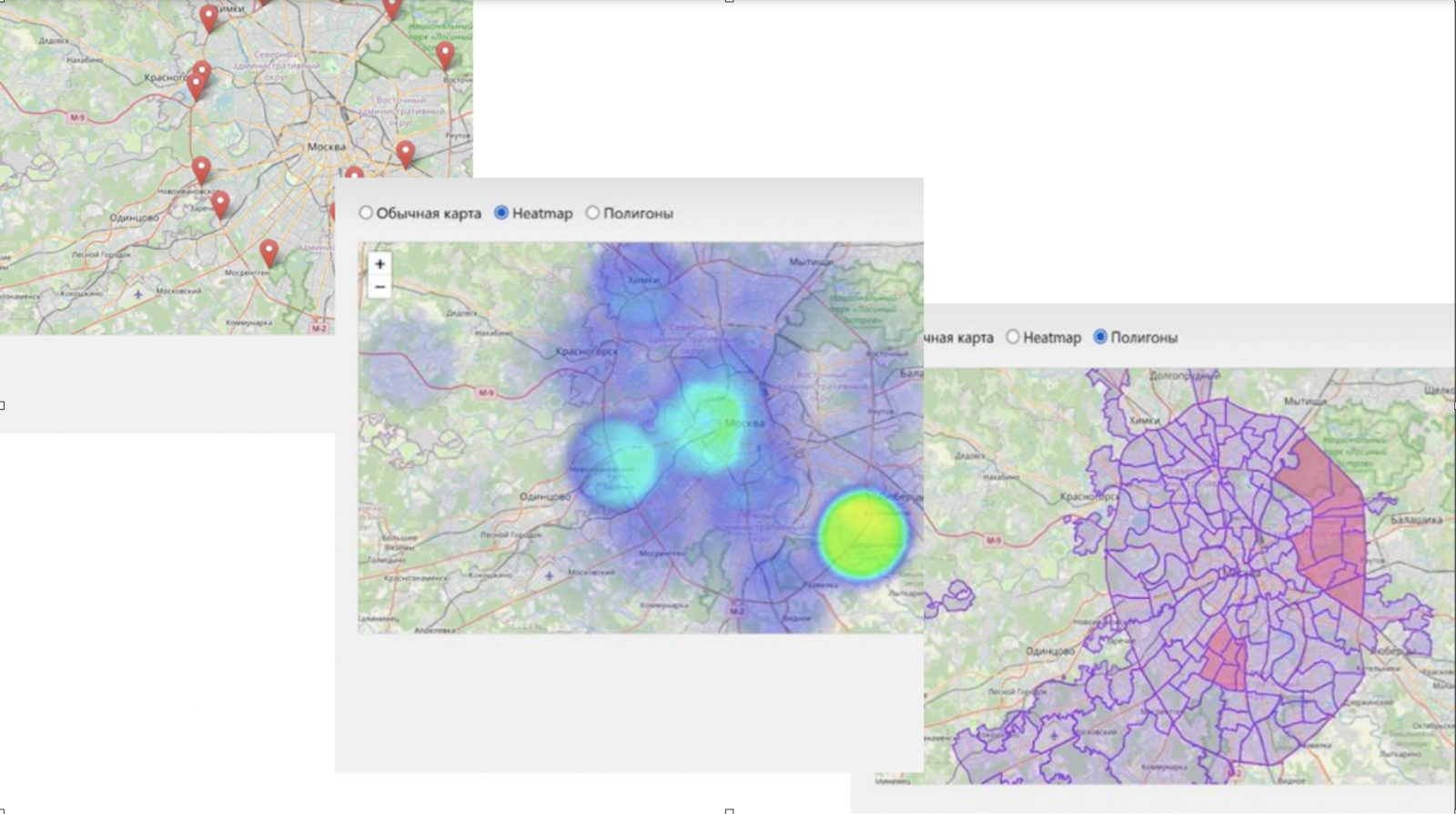The width and height of the screenshot is (1456, 814).
Task: Select Полигоны radio in the polygons view
Action: point(1100,337)
